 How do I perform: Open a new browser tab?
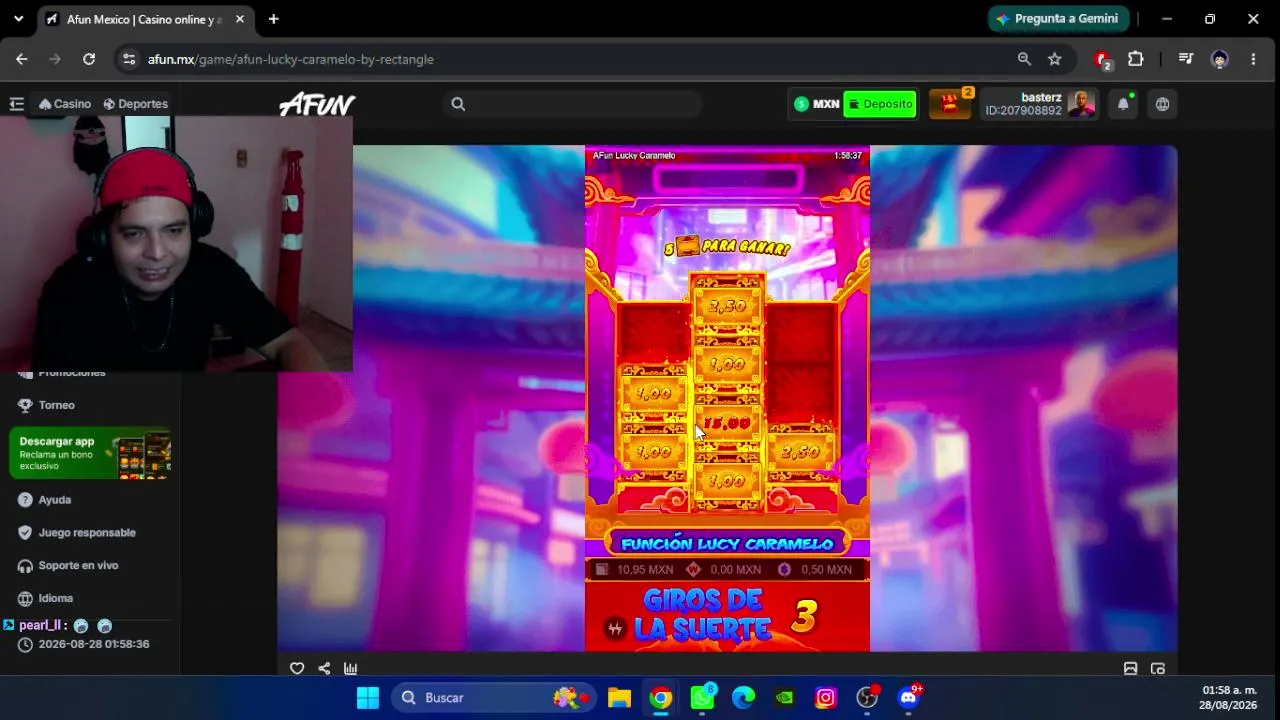(273, 19)
